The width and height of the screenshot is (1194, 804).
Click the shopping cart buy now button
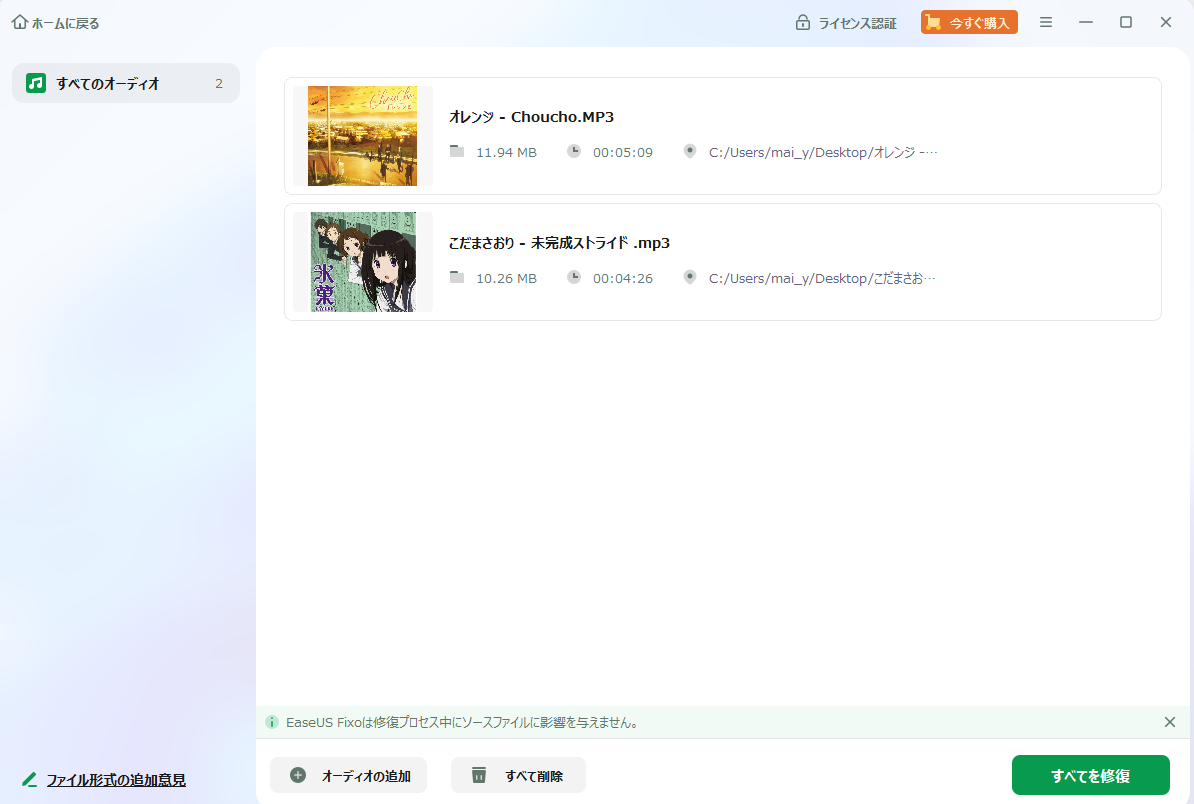coord(968,22)
